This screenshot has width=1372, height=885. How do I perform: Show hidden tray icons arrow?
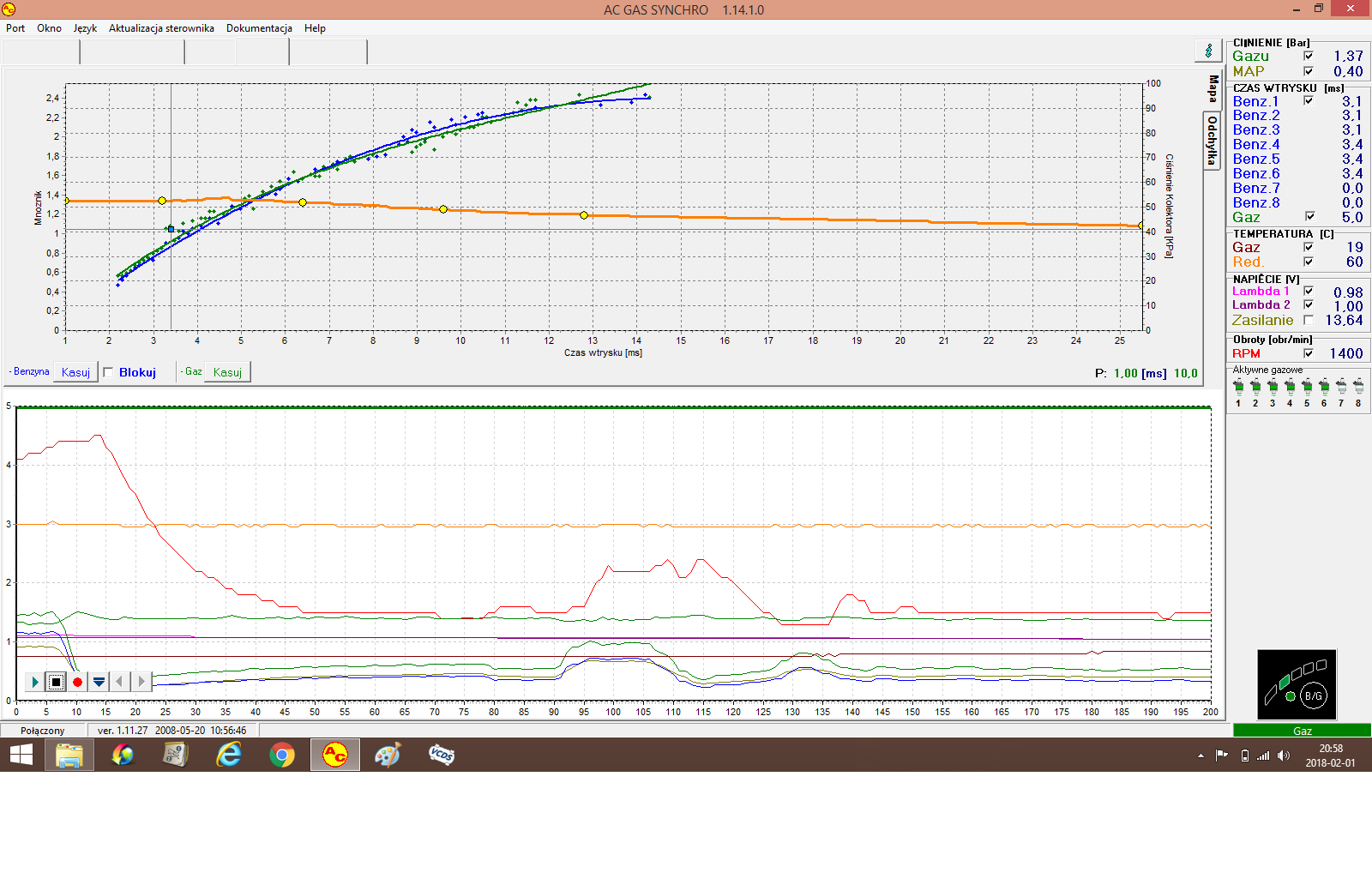tap(1200, 756)
